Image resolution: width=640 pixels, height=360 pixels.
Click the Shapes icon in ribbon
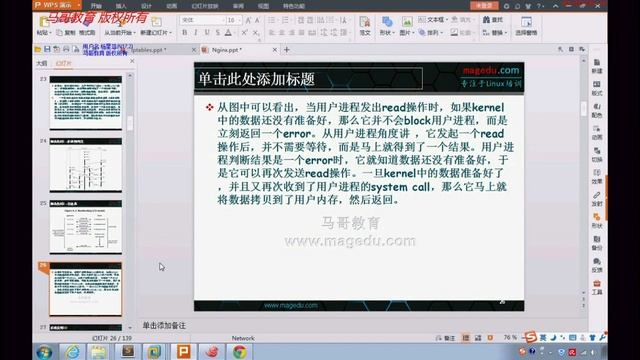coord(386,22)
